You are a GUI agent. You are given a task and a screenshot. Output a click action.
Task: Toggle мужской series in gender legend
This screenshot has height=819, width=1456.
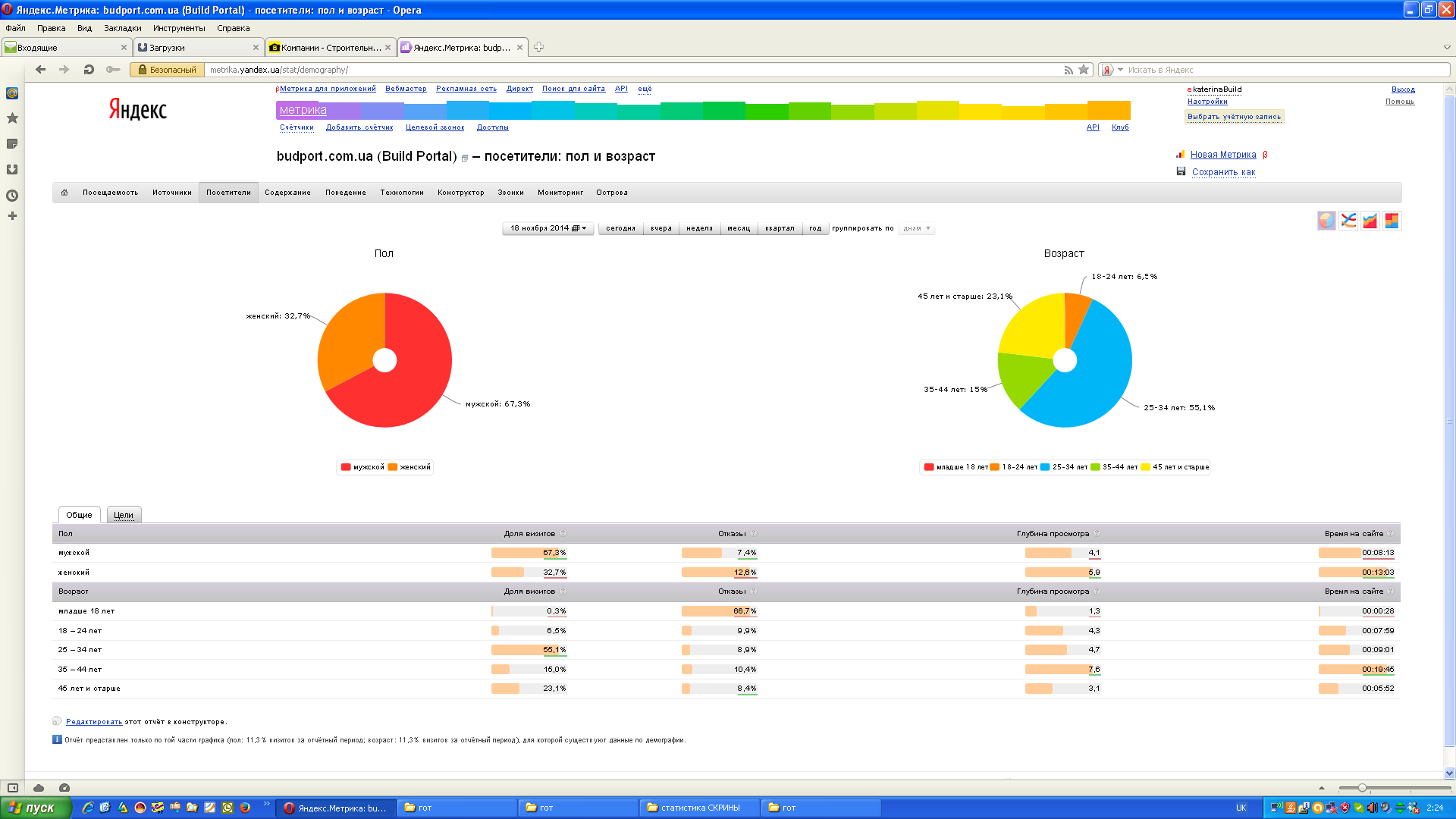tap(362, 467)
